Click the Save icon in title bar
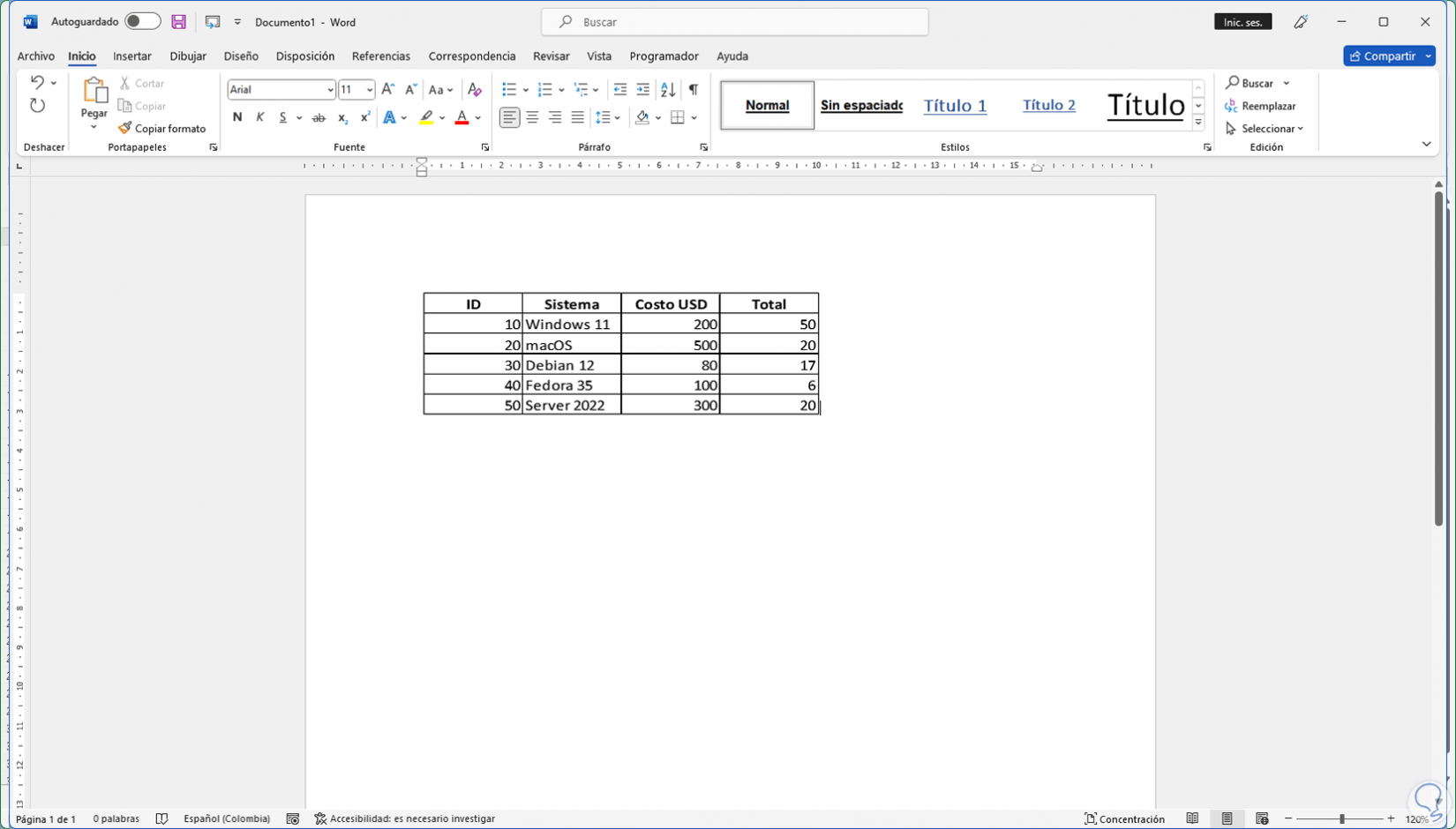The width and height of the screenshot is (1456, 829). tap(178, 22)
